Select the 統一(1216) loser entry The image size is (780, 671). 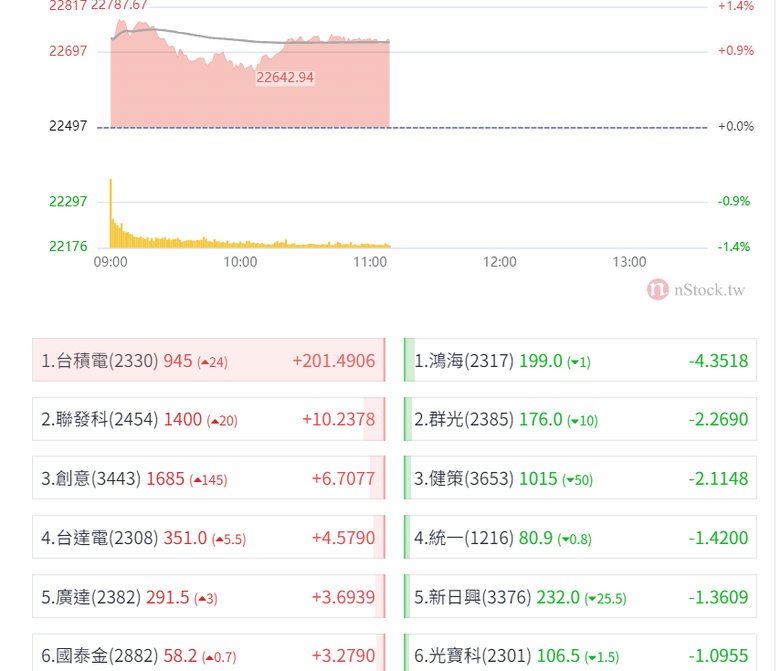click(x=581, y=537)
